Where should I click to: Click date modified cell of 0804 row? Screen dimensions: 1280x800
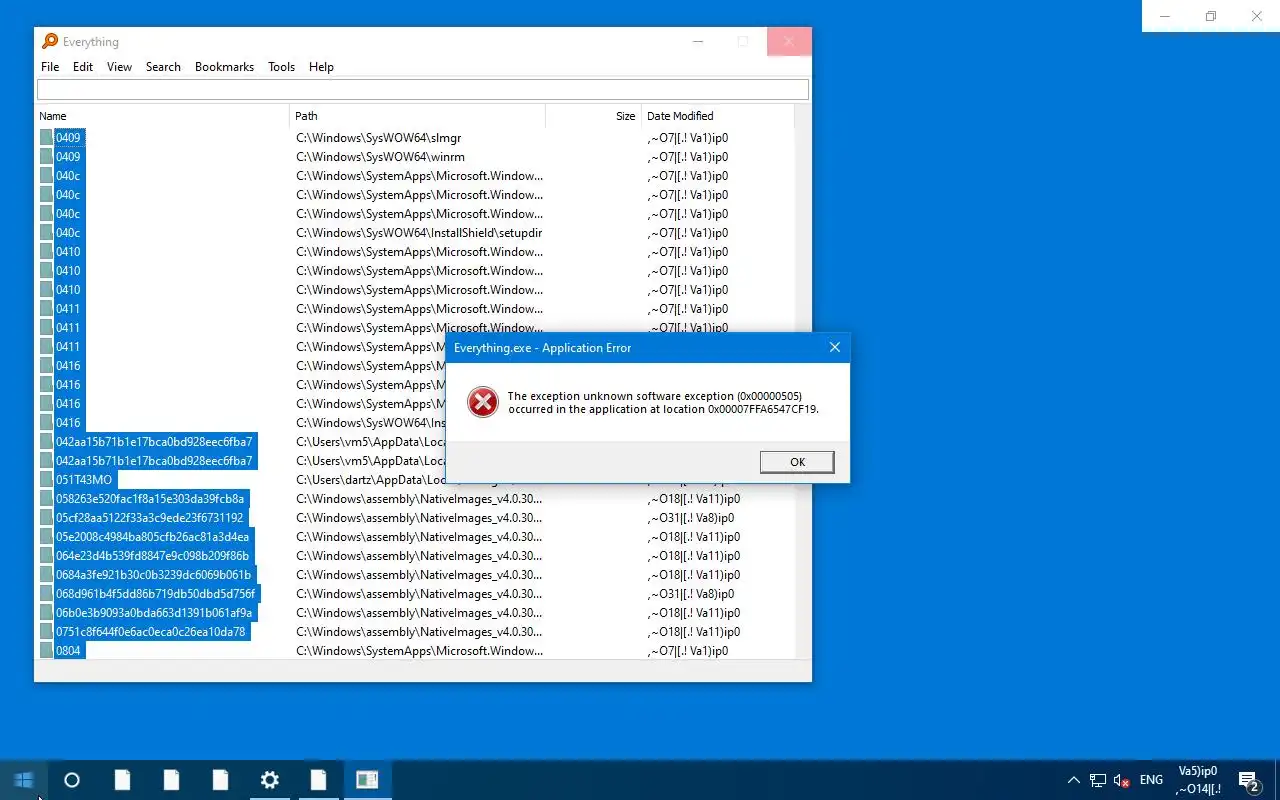pyautogui.click(x=688, y=651)
